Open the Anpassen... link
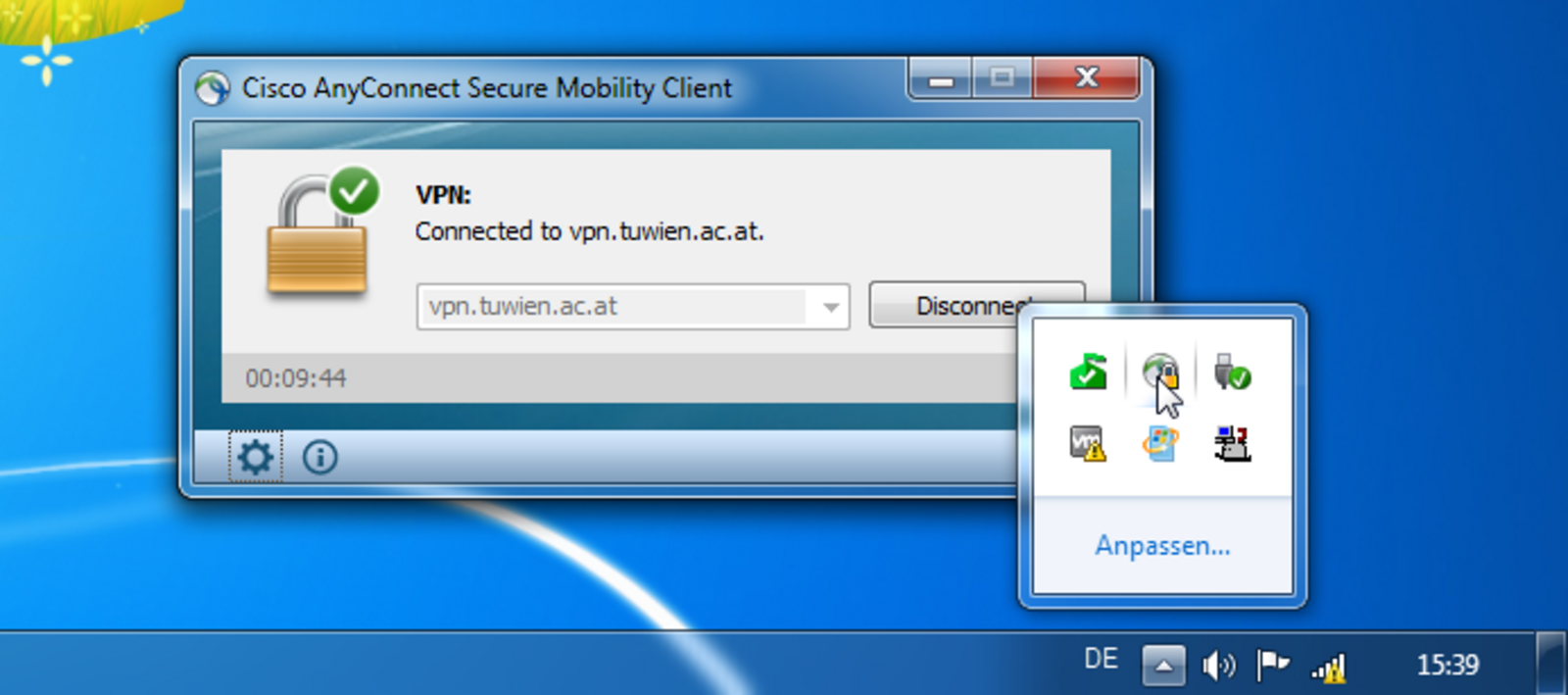 (x=1162, y=545)
